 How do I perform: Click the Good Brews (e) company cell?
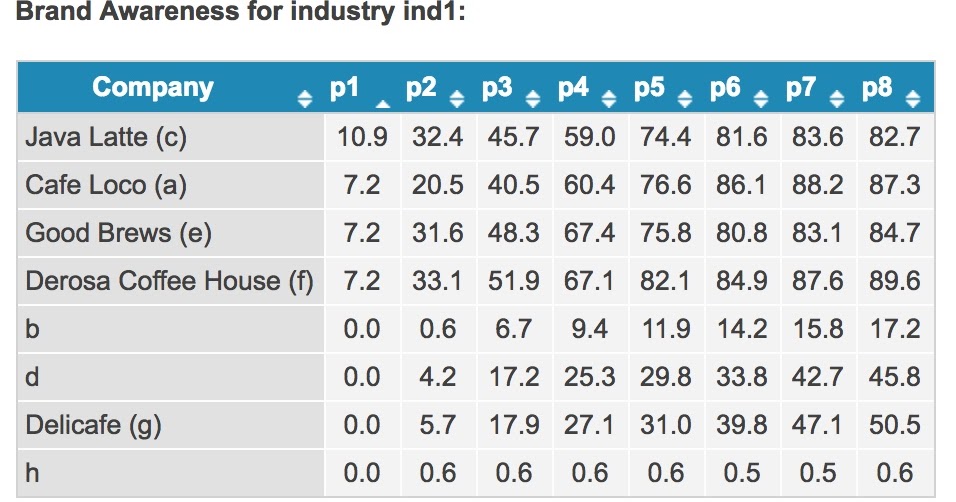[171, 233]
